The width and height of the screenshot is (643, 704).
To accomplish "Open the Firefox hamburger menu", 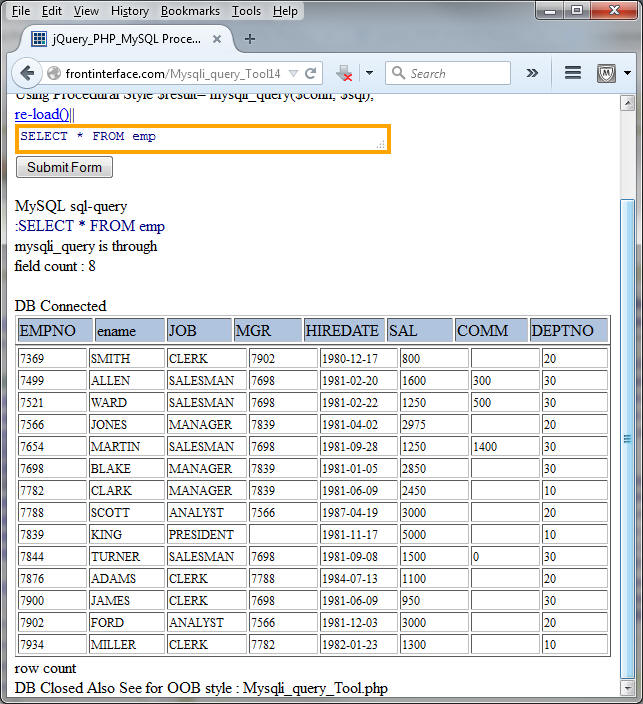I will click(573, 73).
